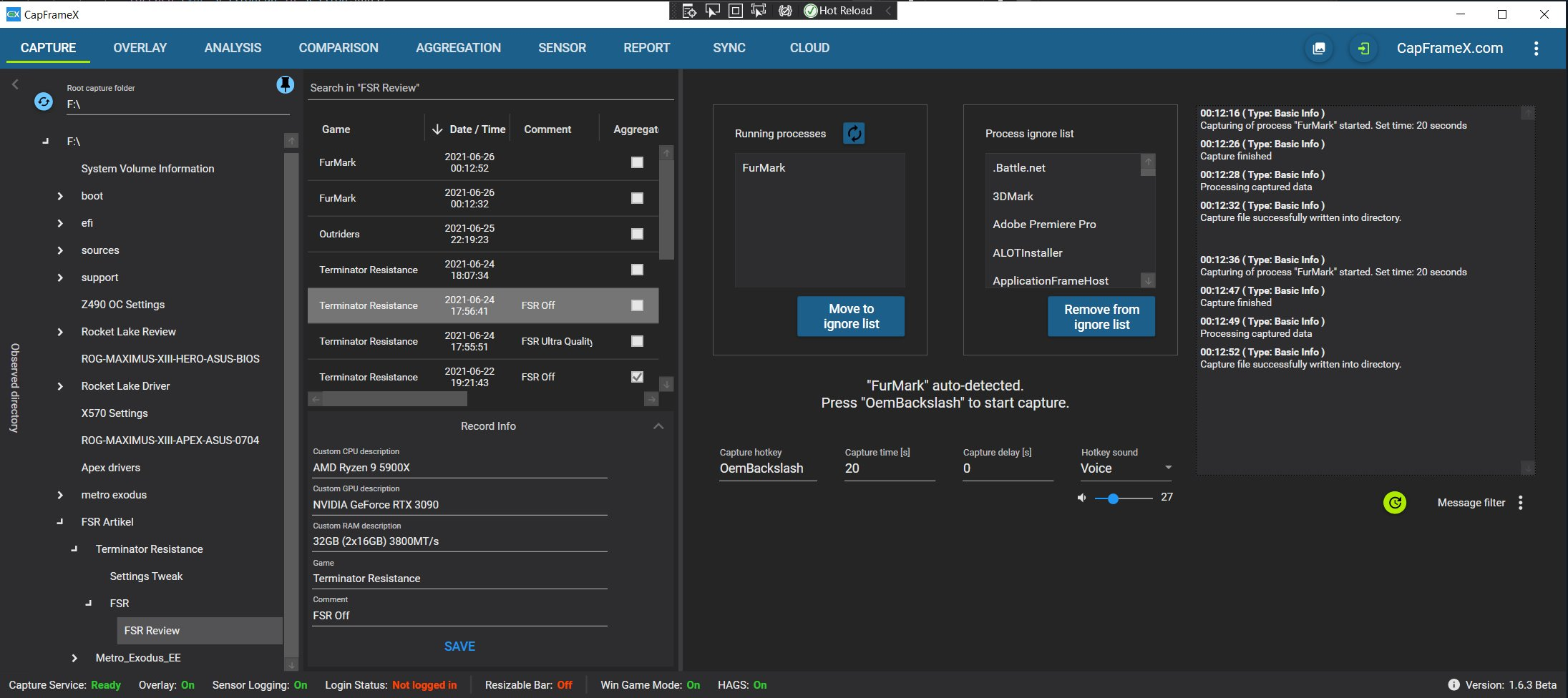Click the version info icon
Viewport: 1568px width, 698px height.
point(1453,685)
